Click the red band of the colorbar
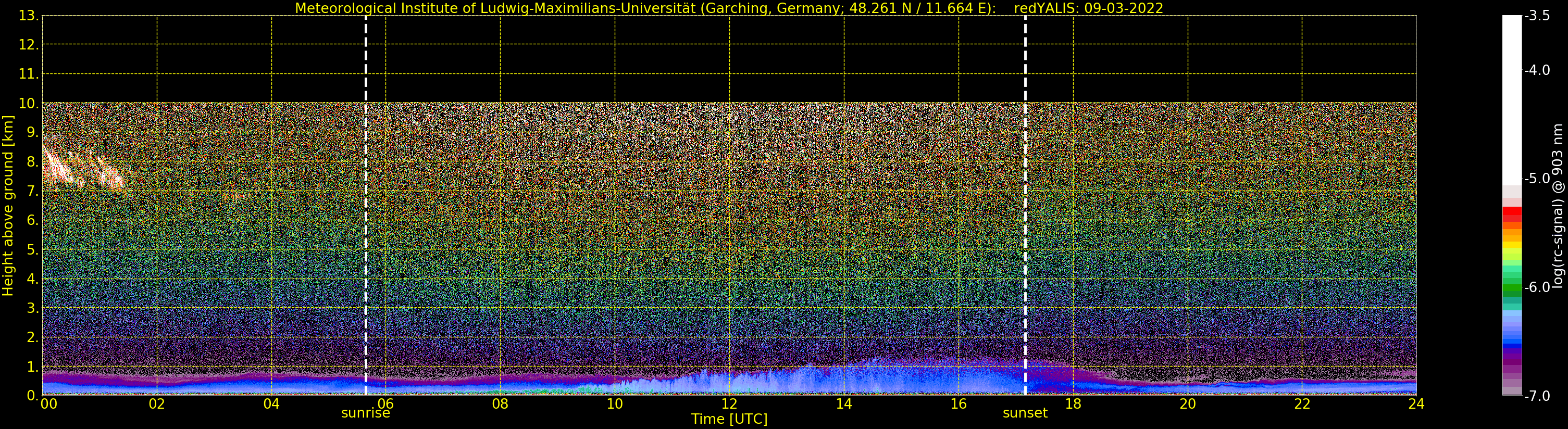Viewport: 1568px width, 429px height. [x=1512, y=214]
